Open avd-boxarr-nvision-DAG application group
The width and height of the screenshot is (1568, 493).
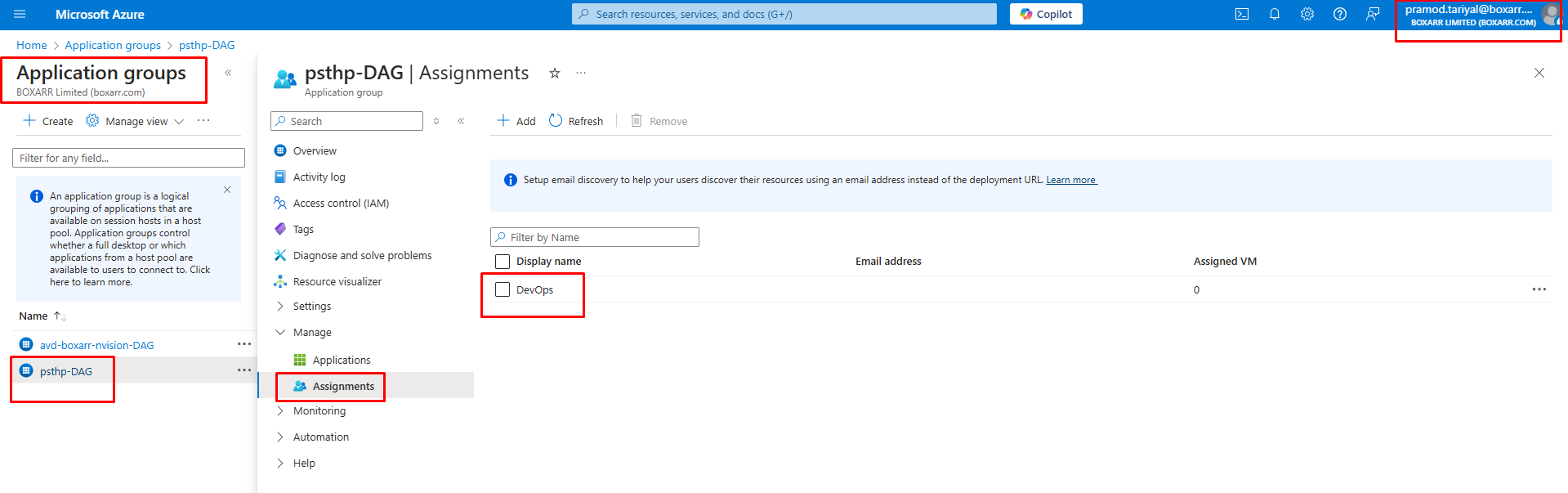coord(96,345)
